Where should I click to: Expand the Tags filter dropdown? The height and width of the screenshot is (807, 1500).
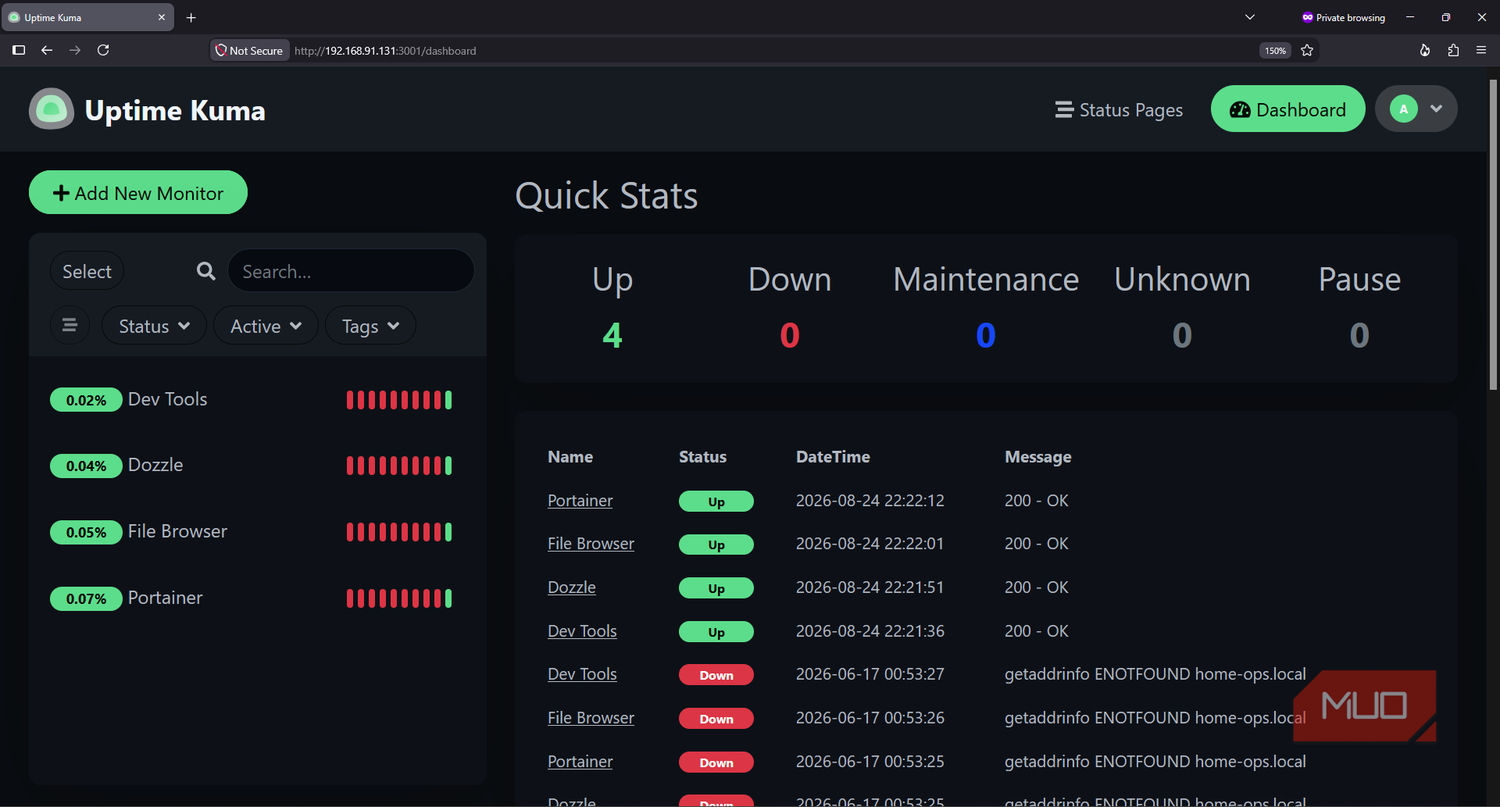coord(371,326)
